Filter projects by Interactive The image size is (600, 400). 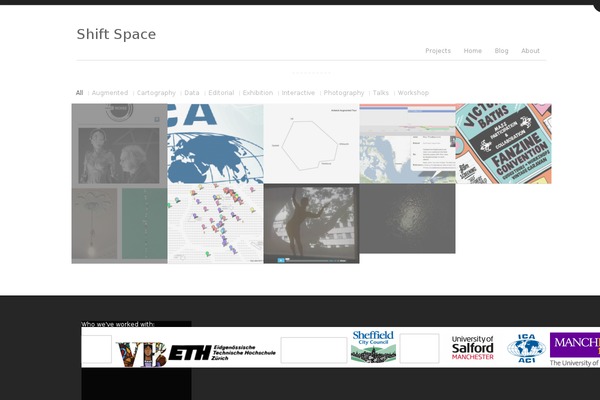tap(298, 93)
